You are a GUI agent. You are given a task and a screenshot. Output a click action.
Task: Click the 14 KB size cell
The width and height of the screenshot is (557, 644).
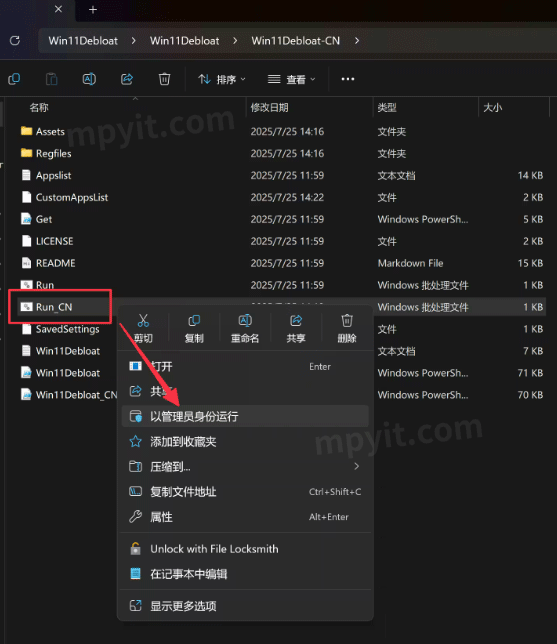(530, 175)
